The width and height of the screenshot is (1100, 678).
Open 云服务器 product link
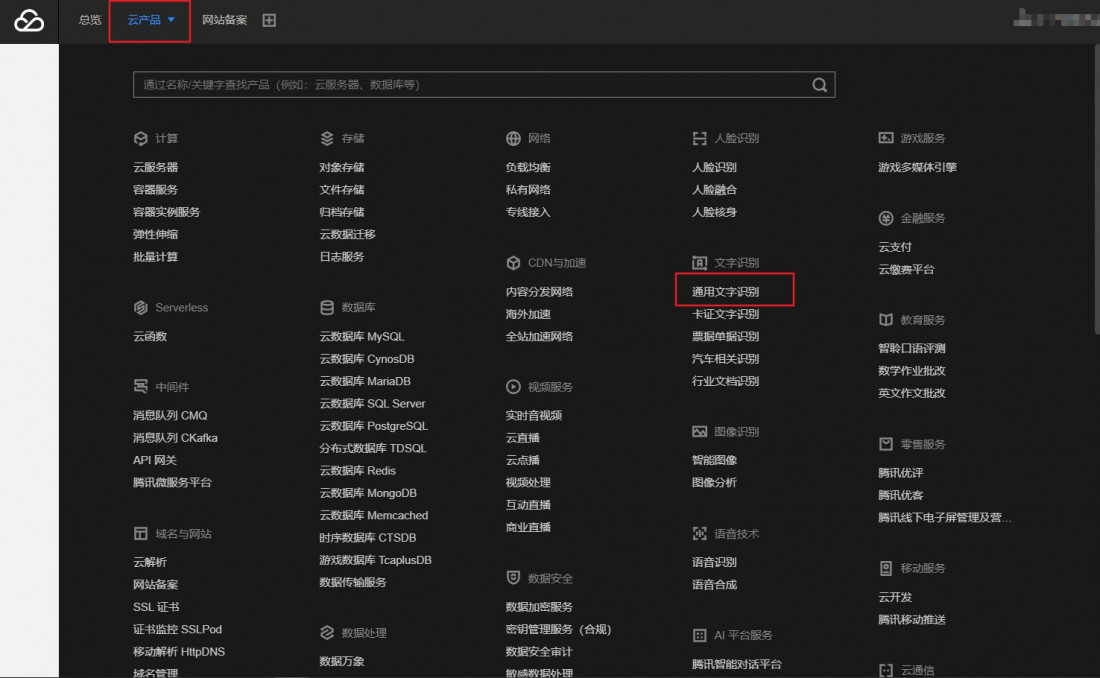[x=155, y=167]
